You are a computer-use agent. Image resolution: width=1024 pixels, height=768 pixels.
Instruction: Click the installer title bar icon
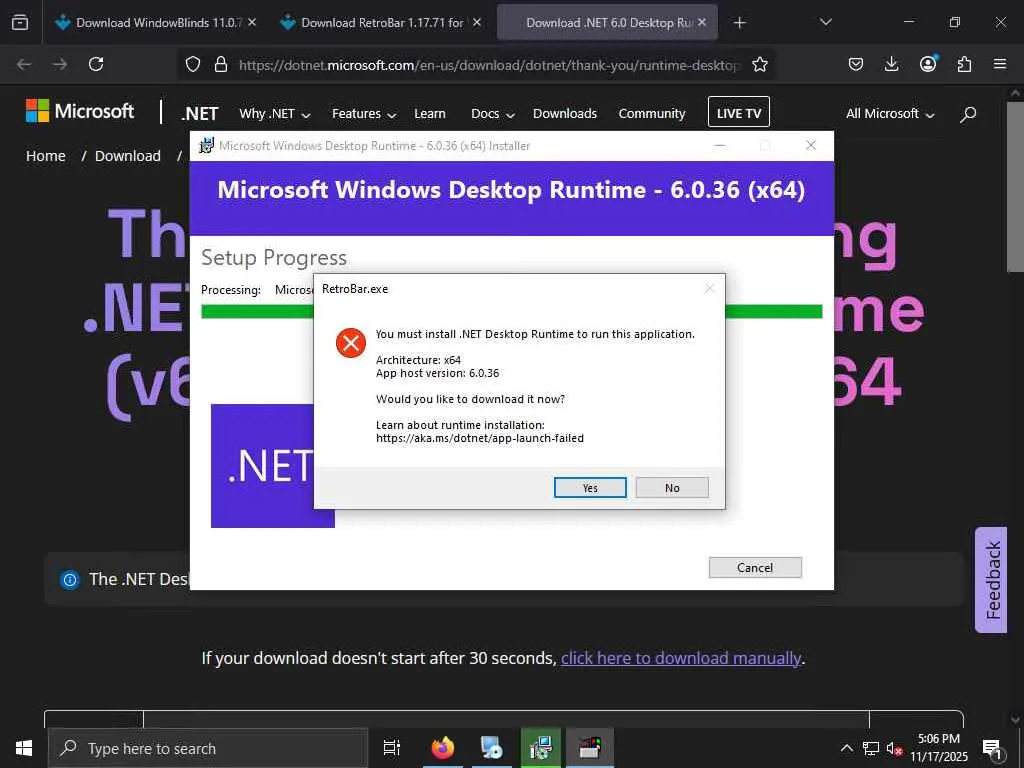(x=206, y=146)
